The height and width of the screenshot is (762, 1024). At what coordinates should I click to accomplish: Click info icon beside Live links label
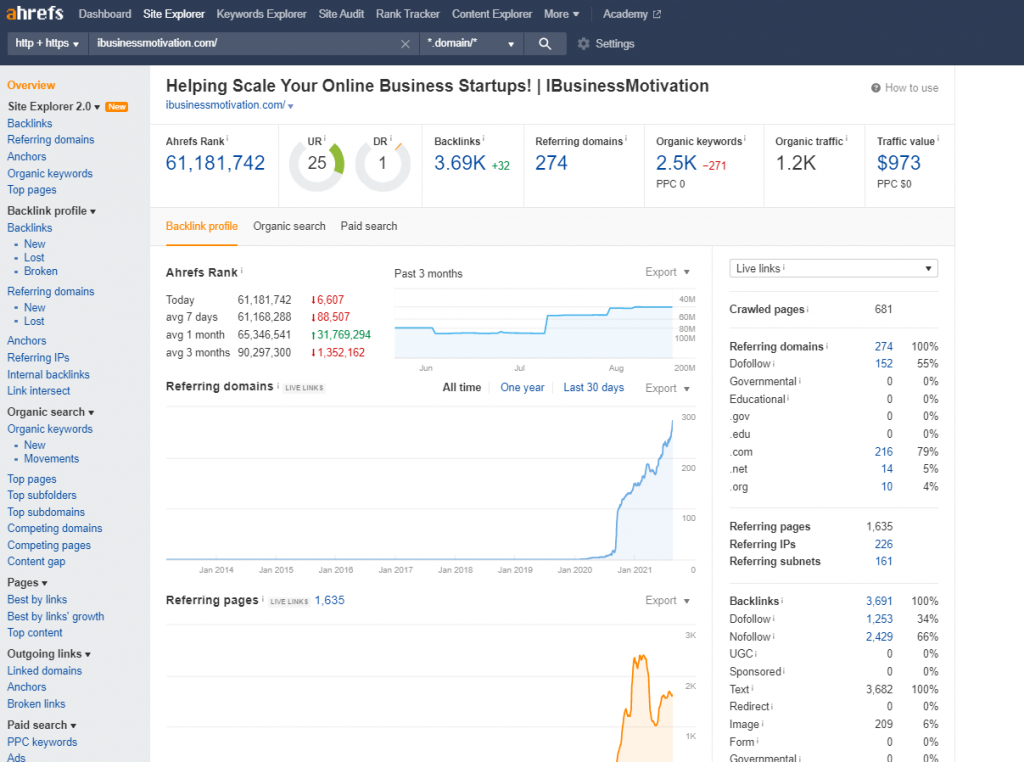pos(784,268)
